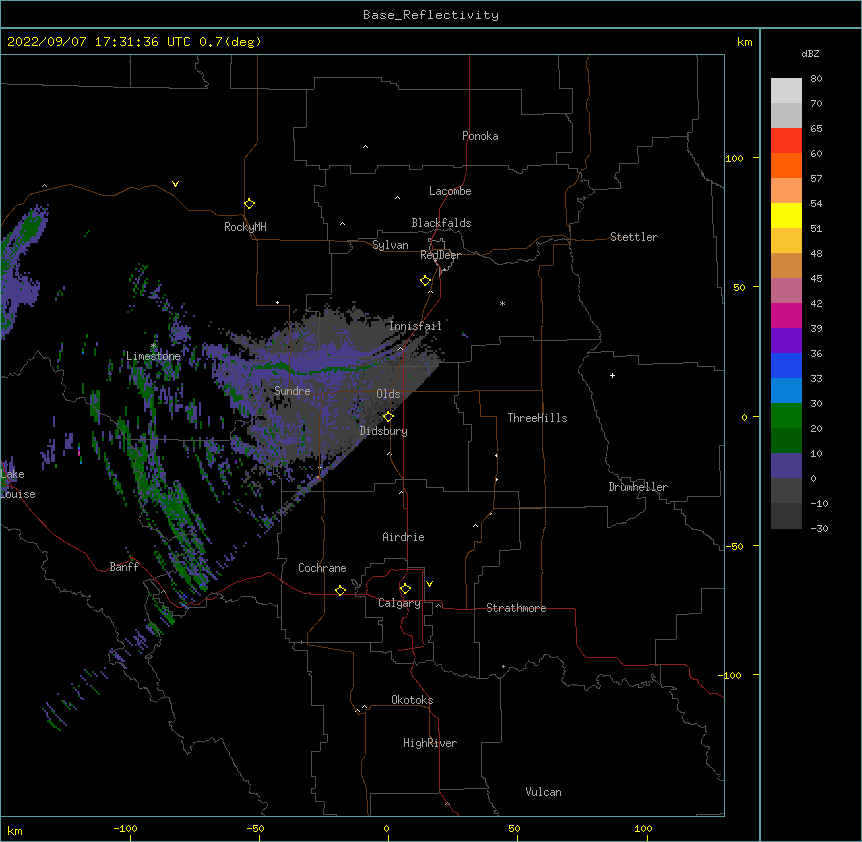862x842 pixels.
Task: Click the Base_Reflectivity title text
Action: tap(430, 15)
